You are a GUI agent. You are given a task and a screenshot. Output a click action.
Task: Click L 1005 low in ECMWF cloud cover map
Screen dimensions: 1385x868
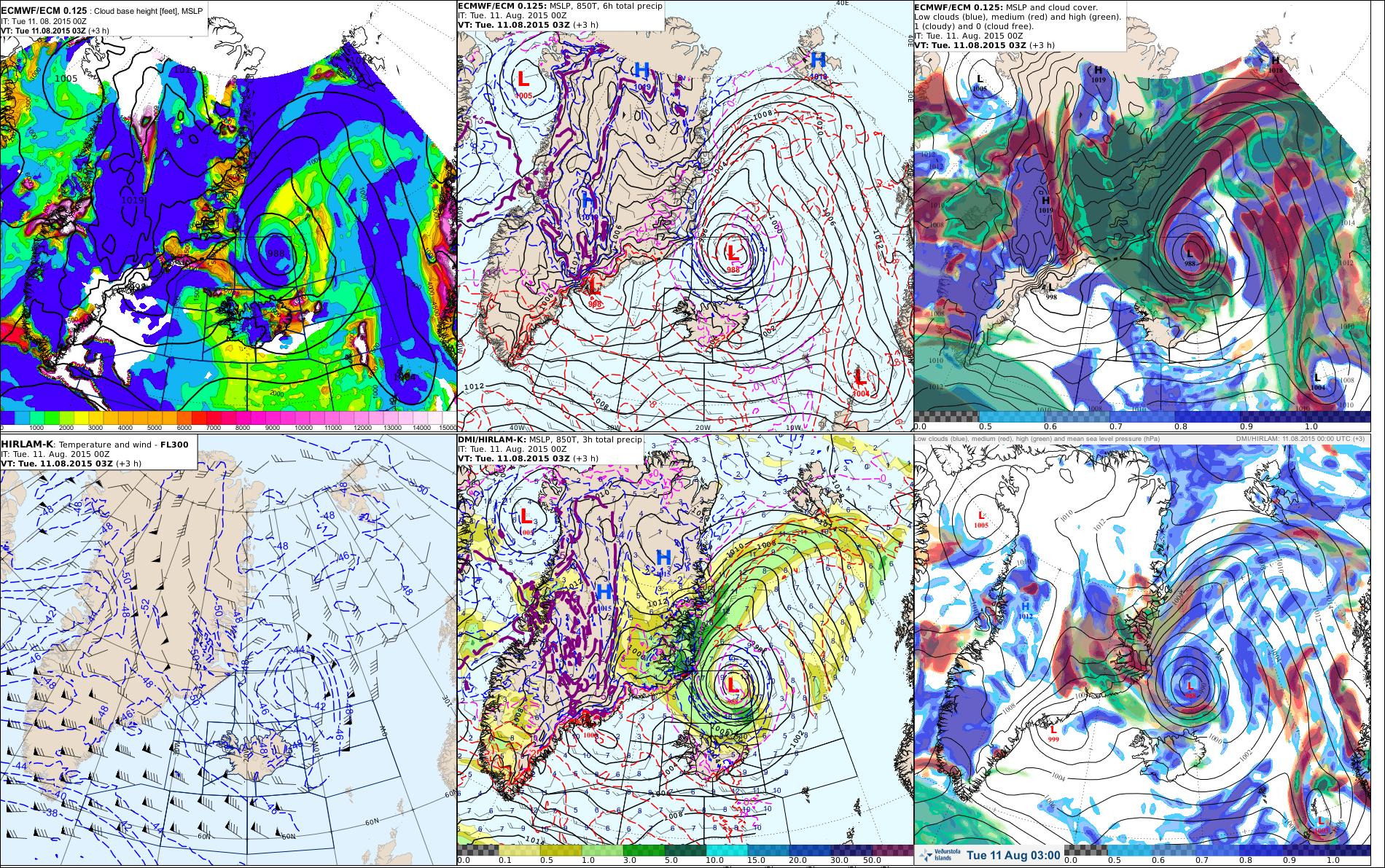(x=980, y=82)
